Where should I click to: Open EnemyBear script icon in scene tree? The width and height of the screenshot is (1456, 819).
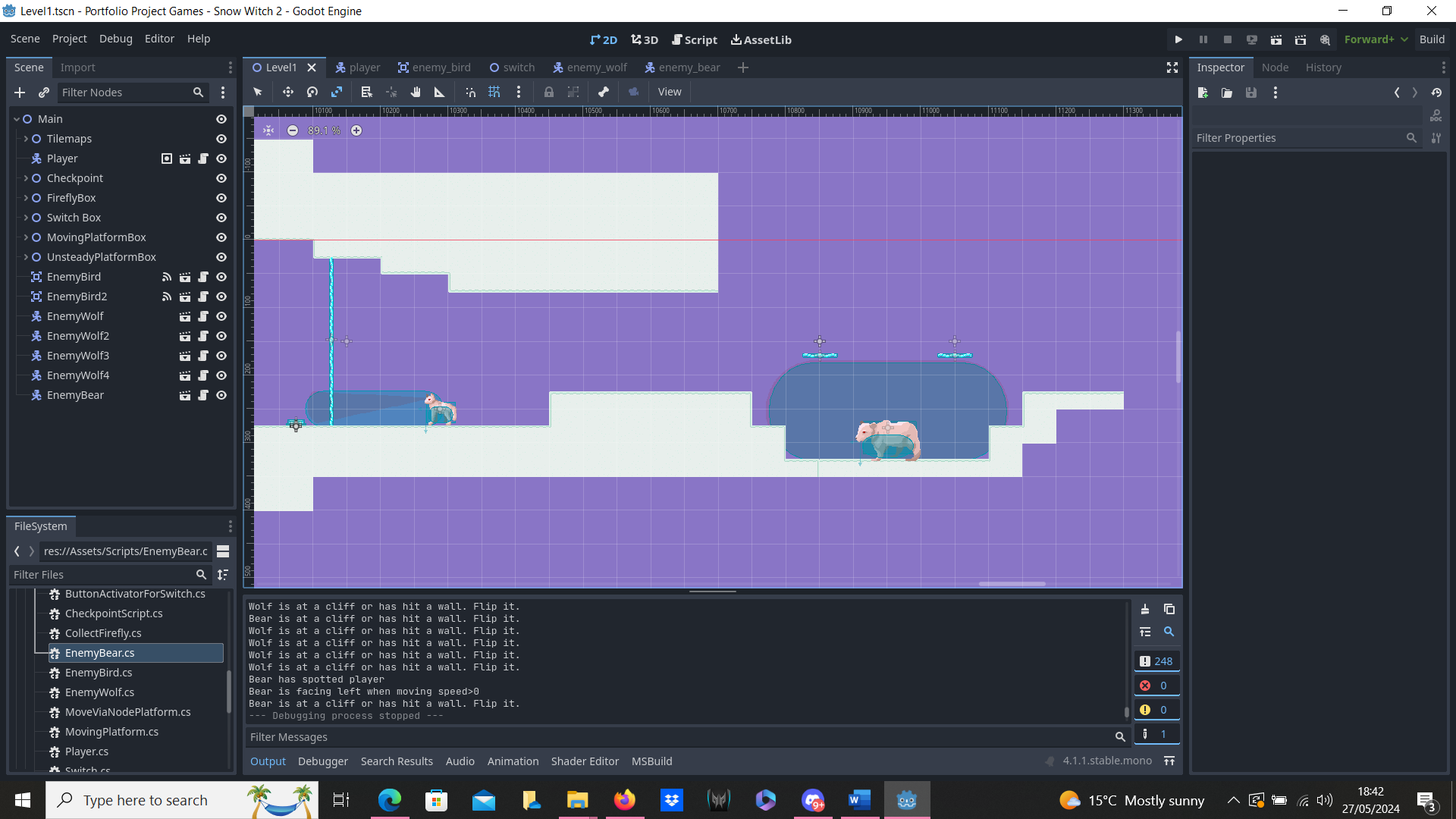203,395
